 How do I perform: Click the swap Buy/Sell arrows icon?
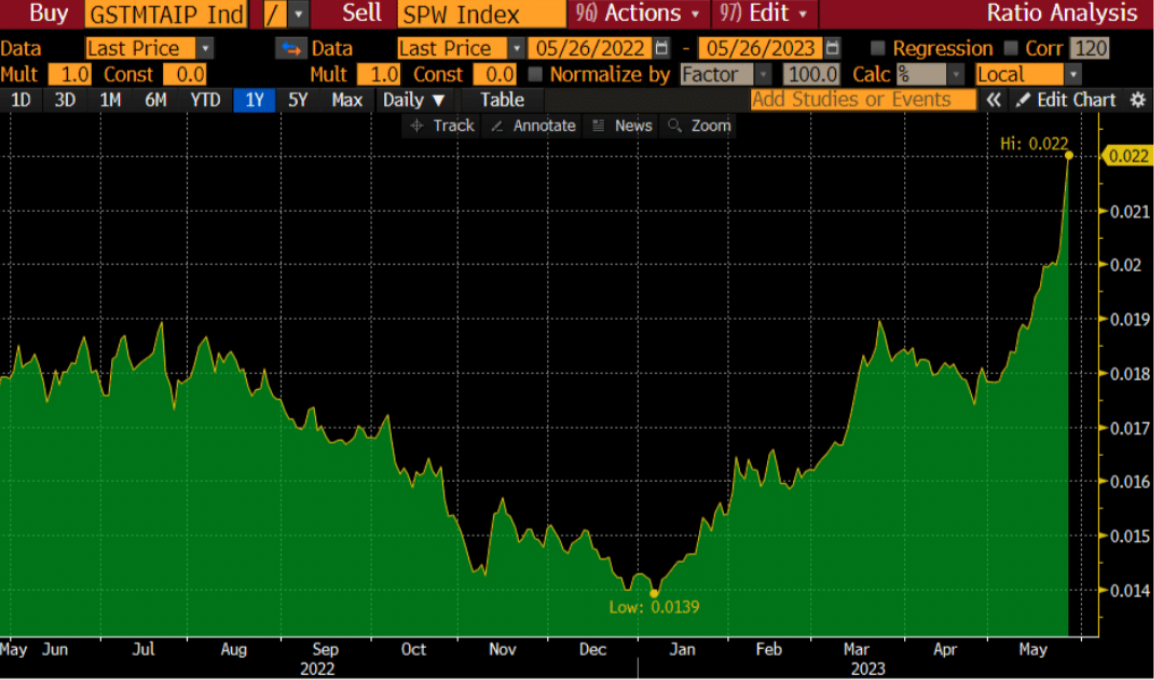click(x=291, y=49)
